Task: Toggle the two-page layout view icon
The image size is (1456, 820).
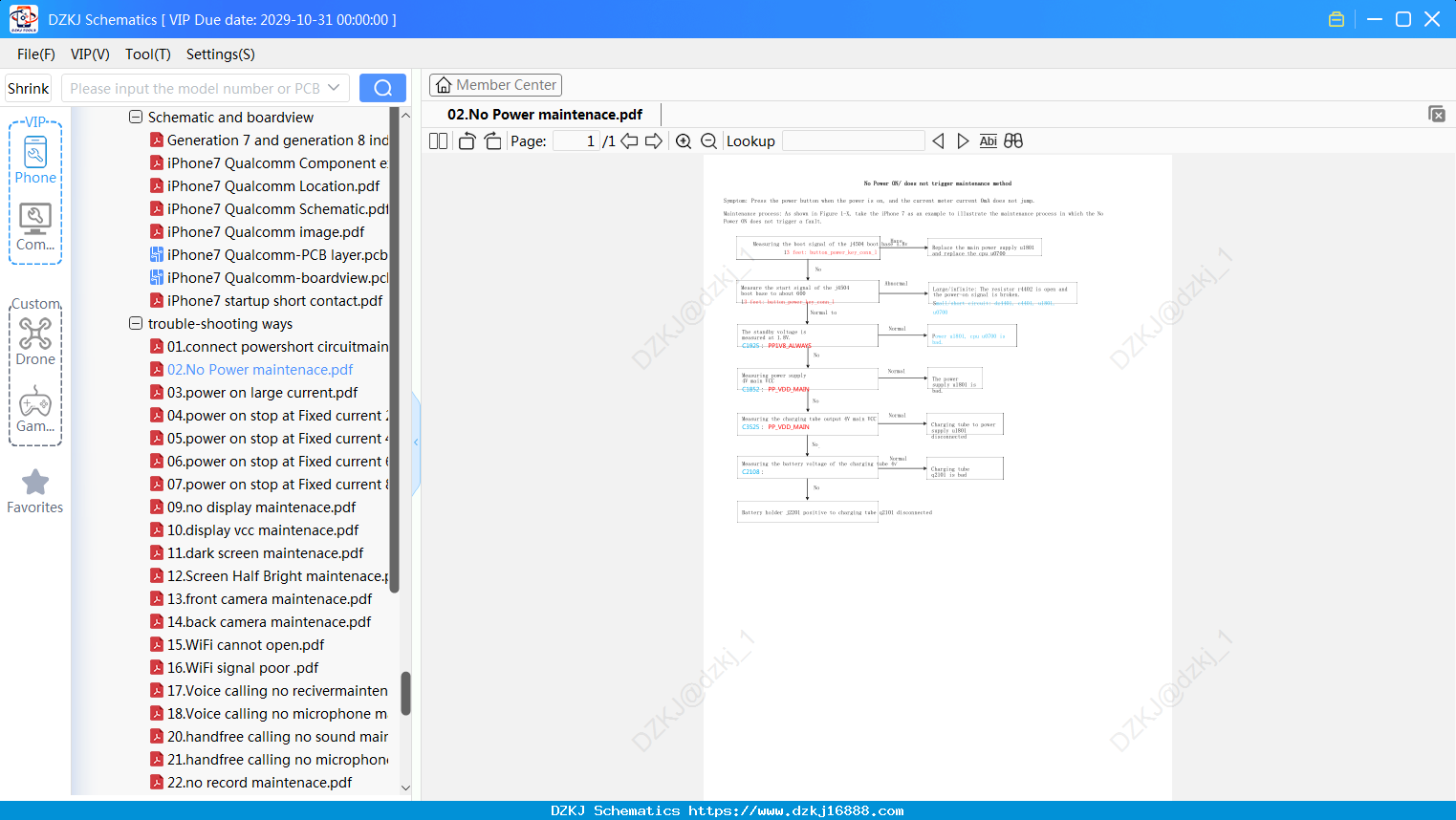Action: 438,141
